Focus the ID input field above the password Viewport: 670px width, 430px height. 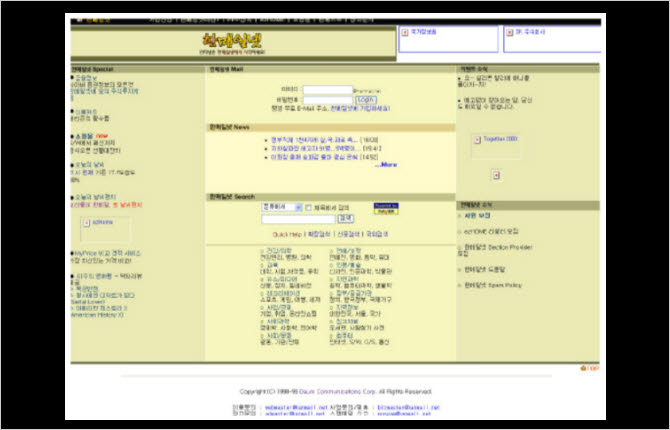(328, 90)
